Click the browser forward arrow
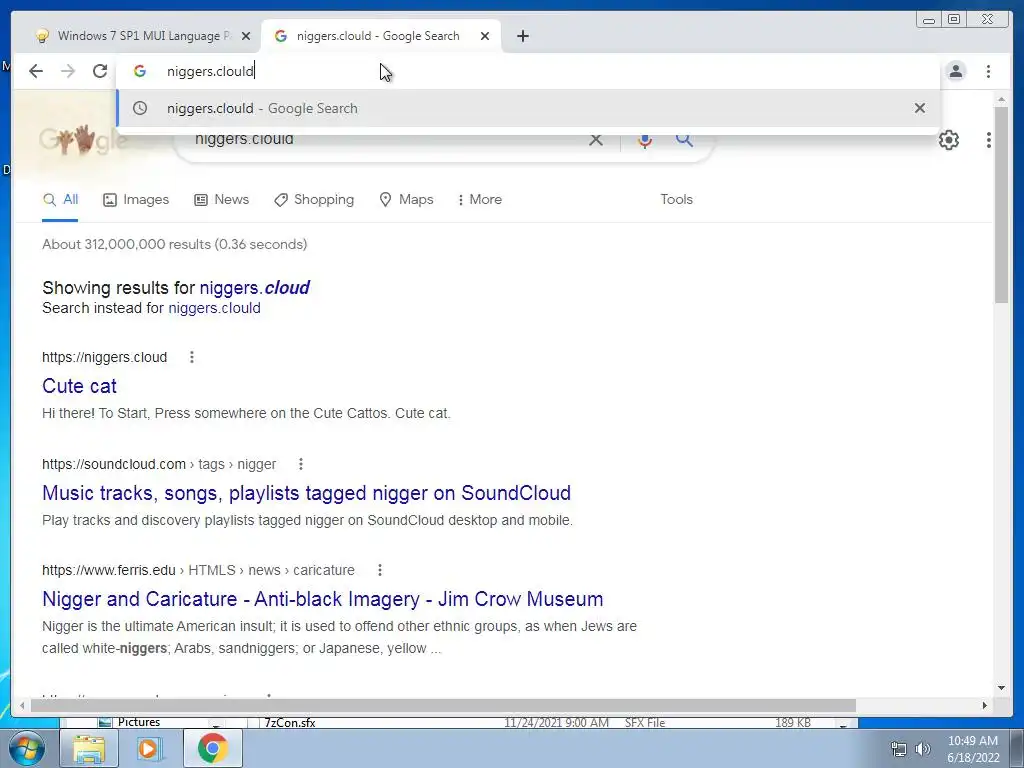Viewport: 1024px width, 768px height. pos(68,71)
